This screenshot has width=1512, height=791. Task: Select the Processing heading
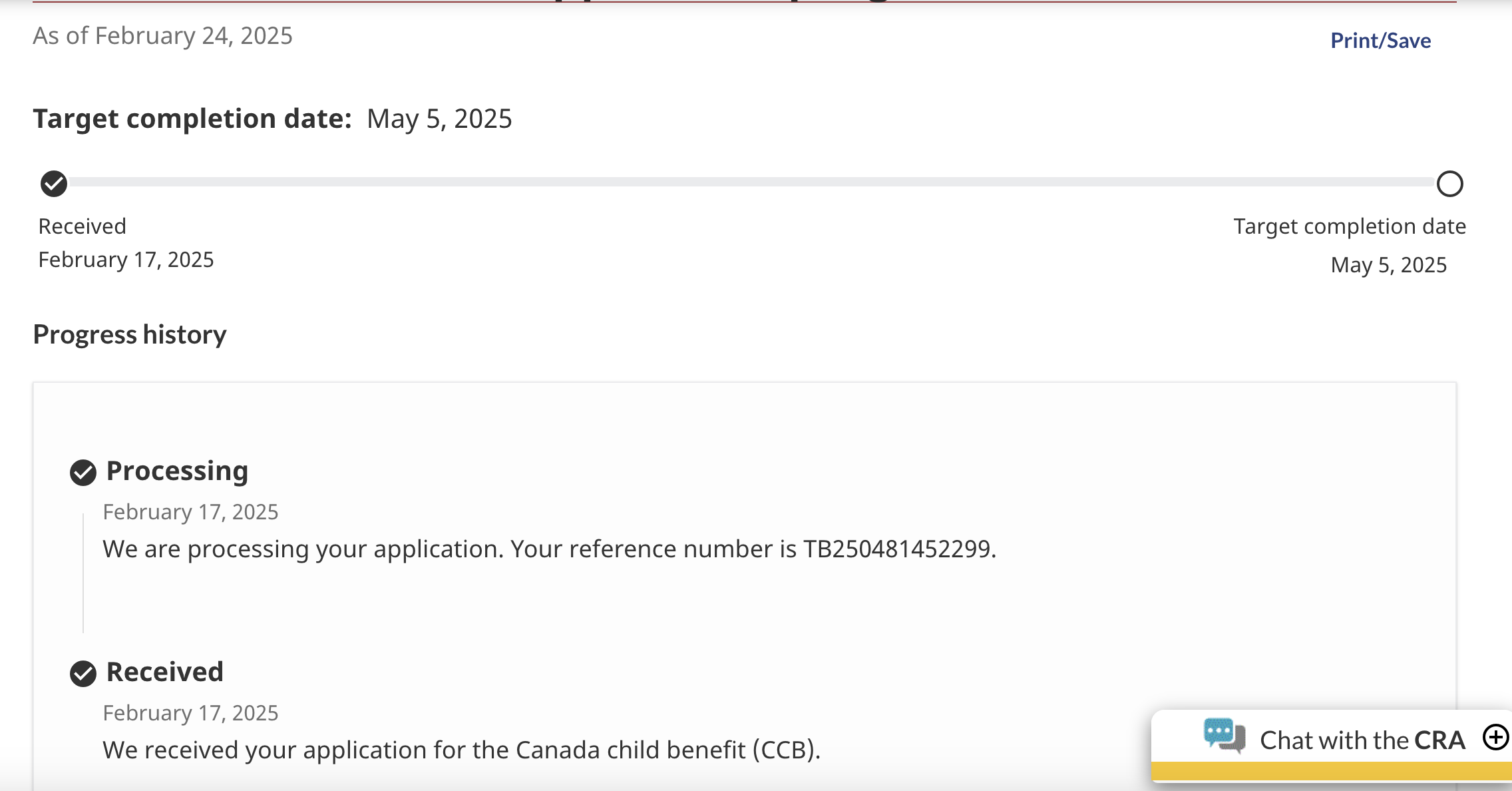177,471
